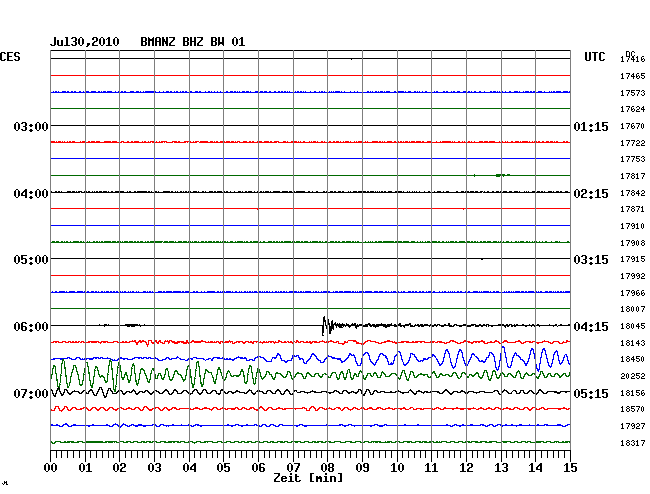Image resolution: width=650 pixels, height=494 pixels.
Task: Click the DC value "18317"
Action: (x=633, y=443)
